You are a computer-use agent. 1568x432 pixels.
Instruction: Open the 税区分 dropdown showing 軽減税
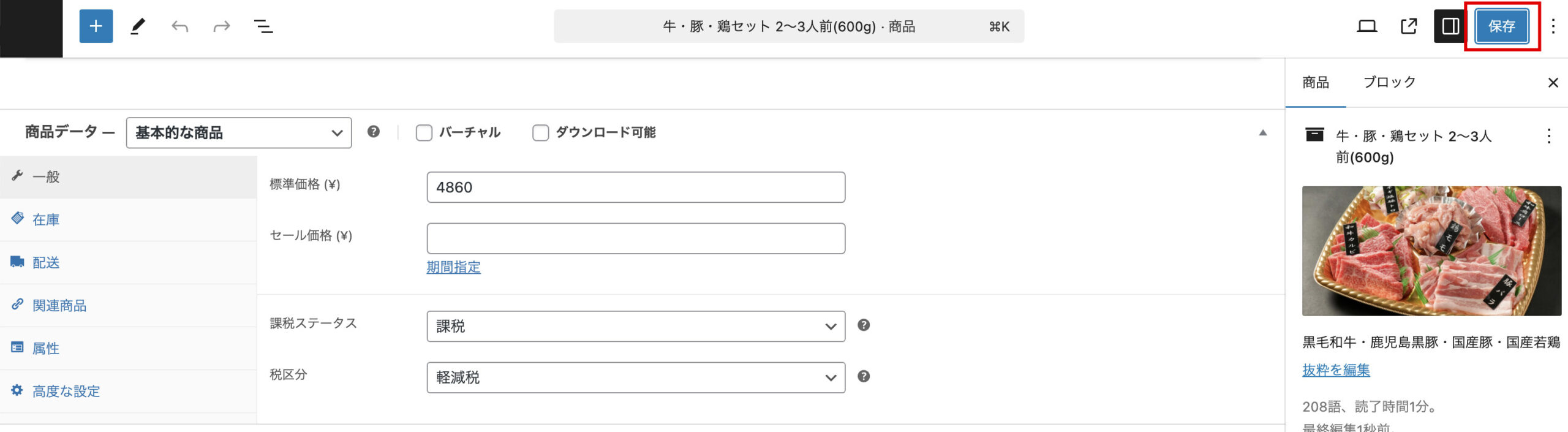[635, 377]
